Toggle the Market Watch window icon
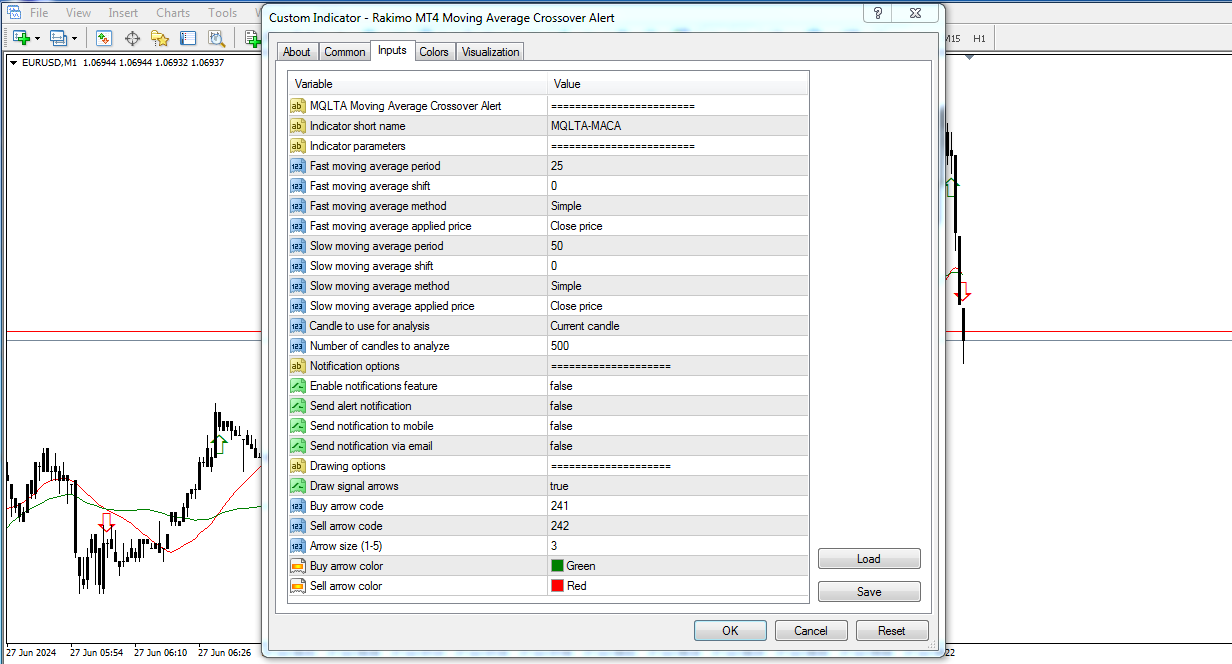Viewport: 1232px width, 664px height. [x=103, y=38]
